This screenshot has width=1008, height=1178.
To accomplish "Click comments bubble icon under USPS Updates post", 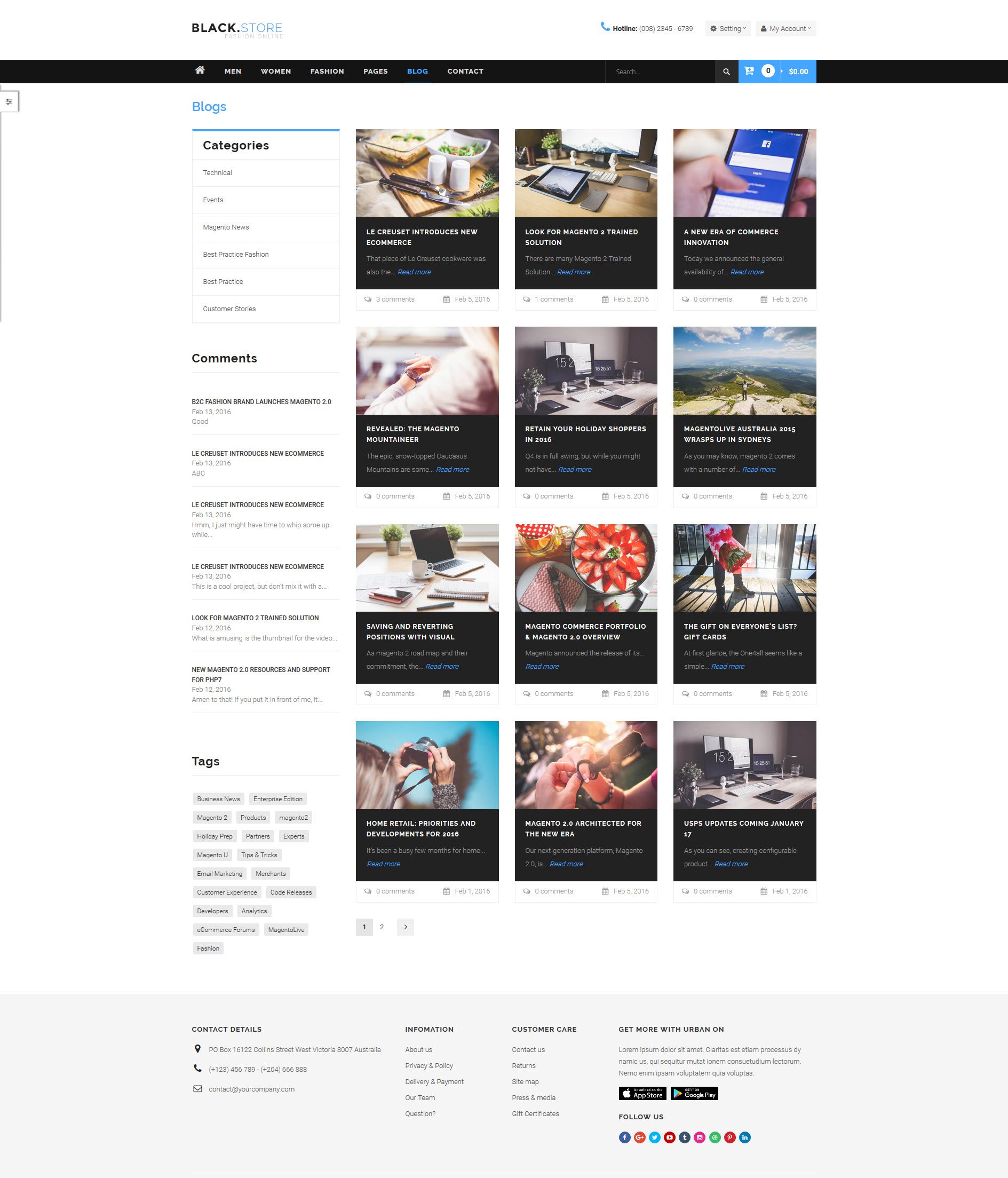I will [685, 891].
